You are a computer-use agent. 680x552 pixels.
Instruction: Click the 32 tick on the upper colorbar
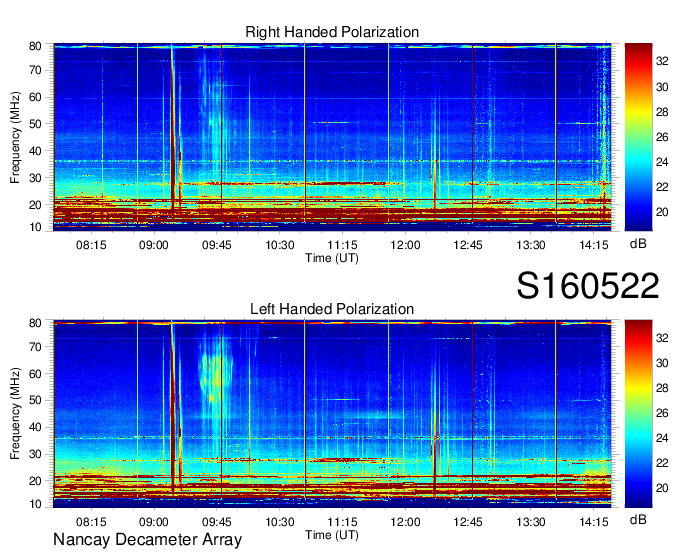(662, 61)
